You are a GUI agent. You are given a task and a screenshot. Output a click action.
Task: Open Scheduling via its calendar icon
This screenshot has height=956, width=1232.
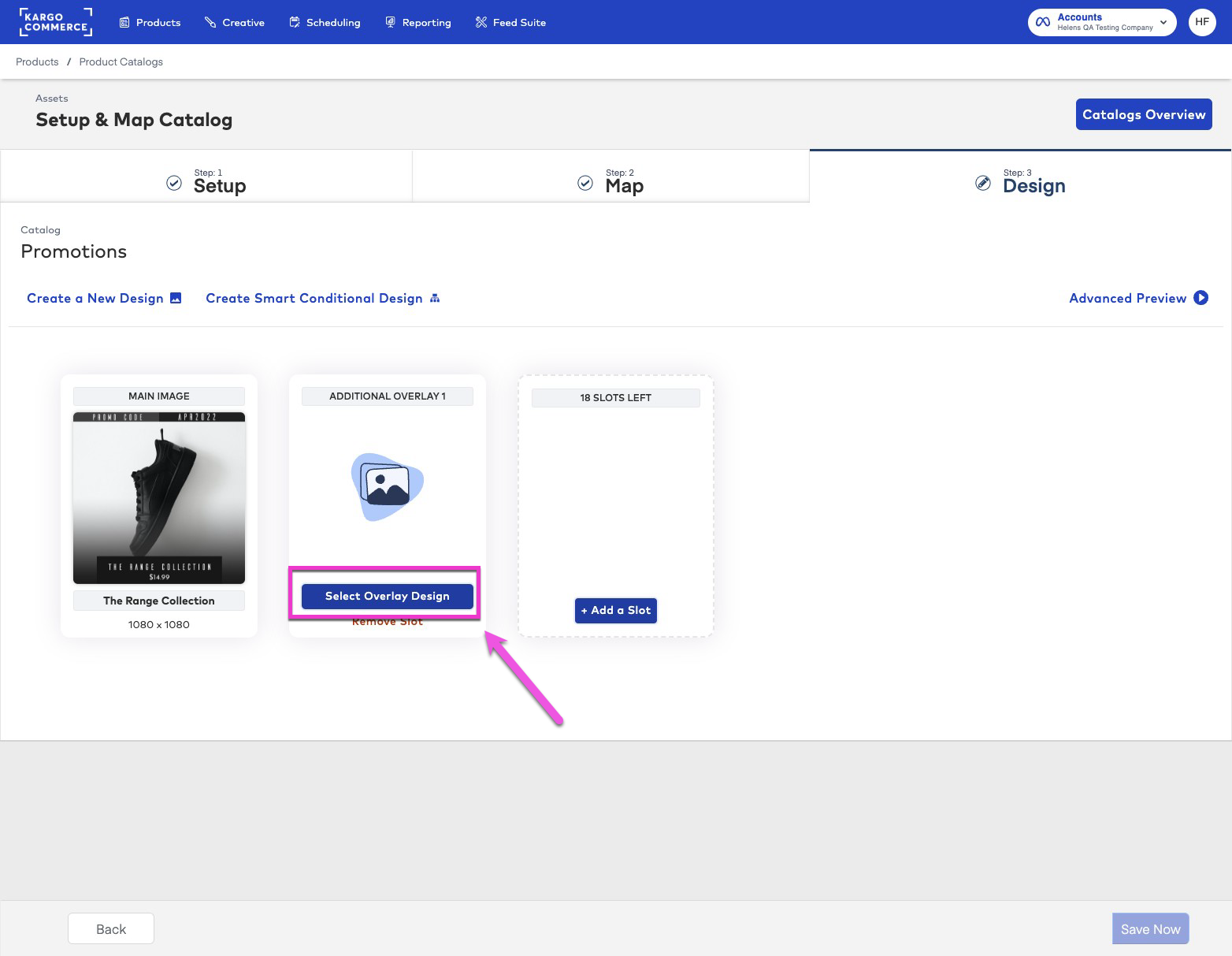point(295,22)
